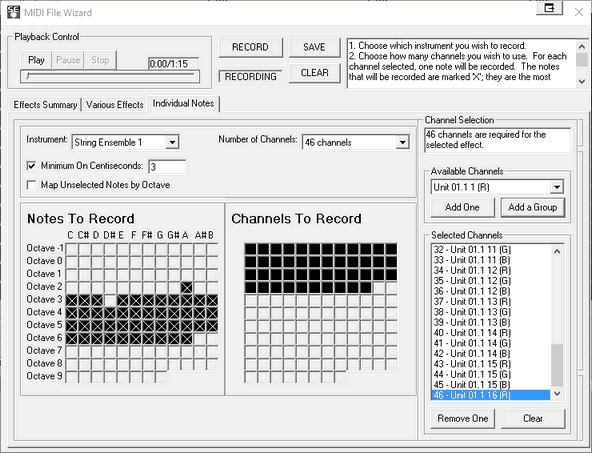592x453 pixels.
Task: Click down arrow of instructions scrollbar
Action: (582, 81)
